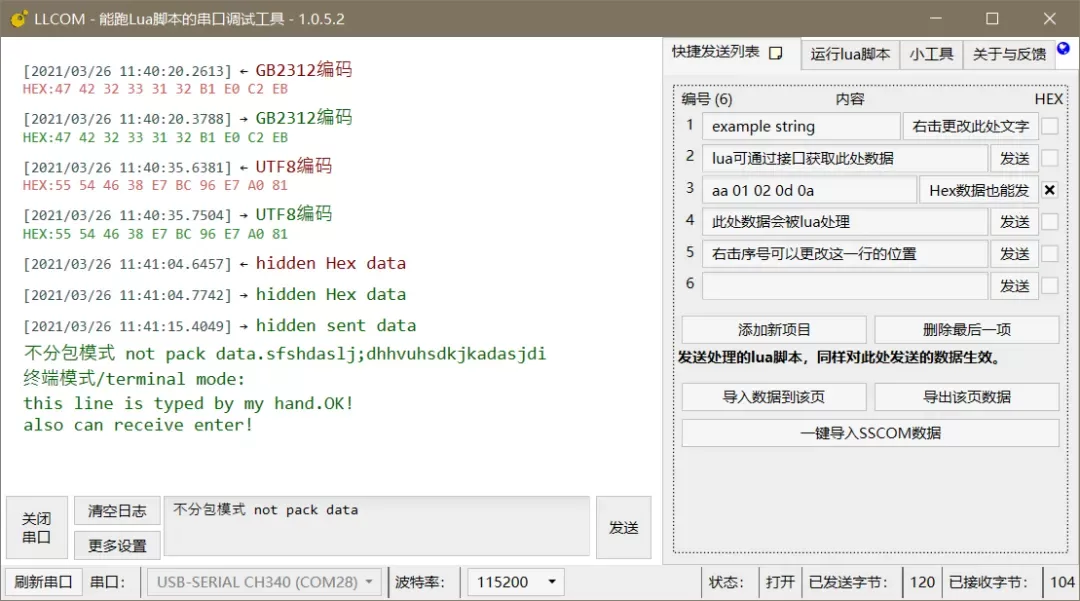
Task: Click log line 'this line is typed by my hand.OK!'
Action: [x=188, y=403]
